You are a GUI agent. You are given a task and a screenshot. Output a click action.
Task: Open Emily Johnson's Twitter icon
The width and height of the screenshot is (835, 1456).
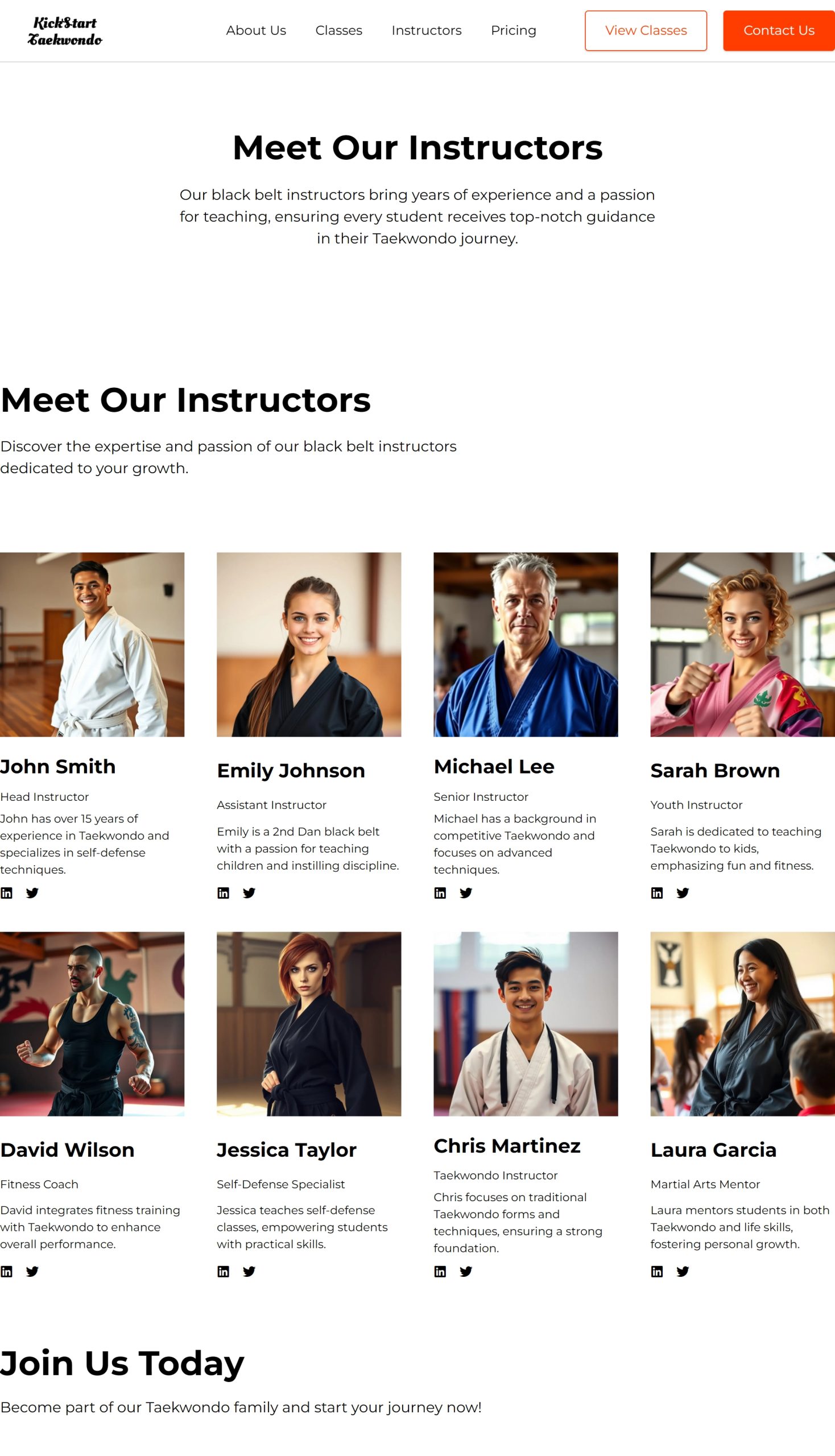click(x=249, y=893)
